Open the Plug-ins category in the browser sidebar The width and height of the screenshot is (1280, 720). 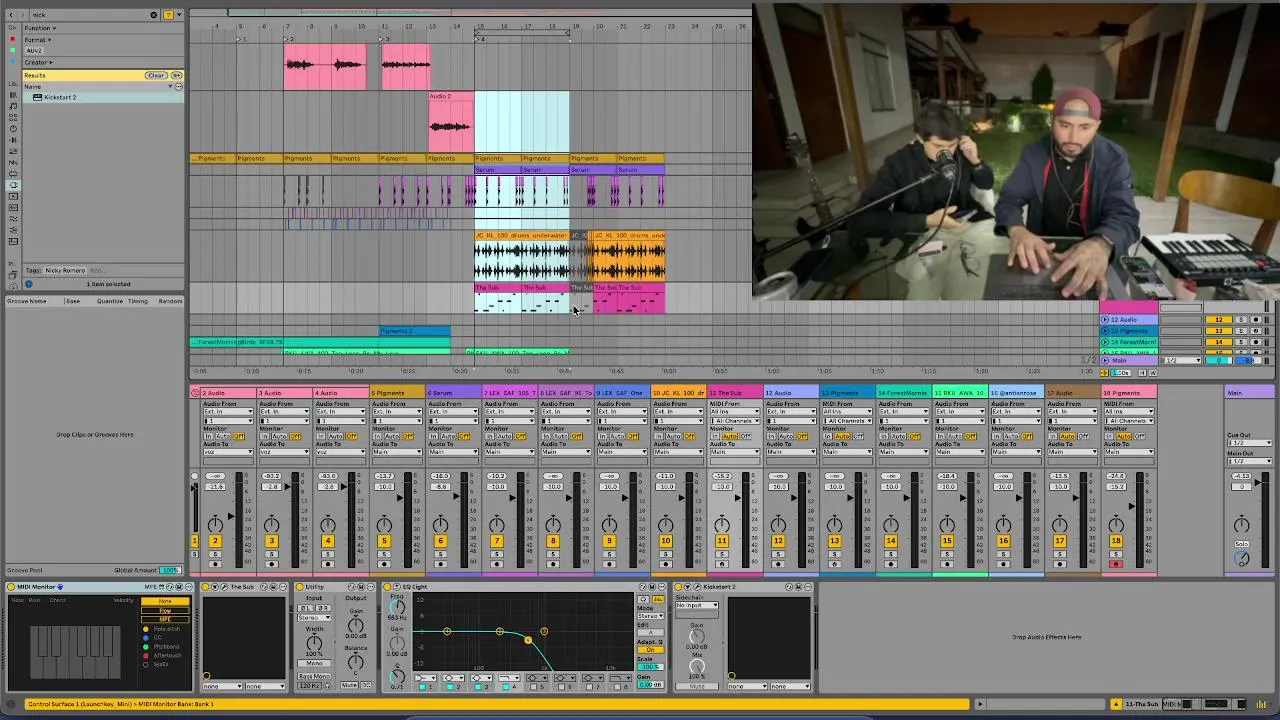tap(13, 185)
